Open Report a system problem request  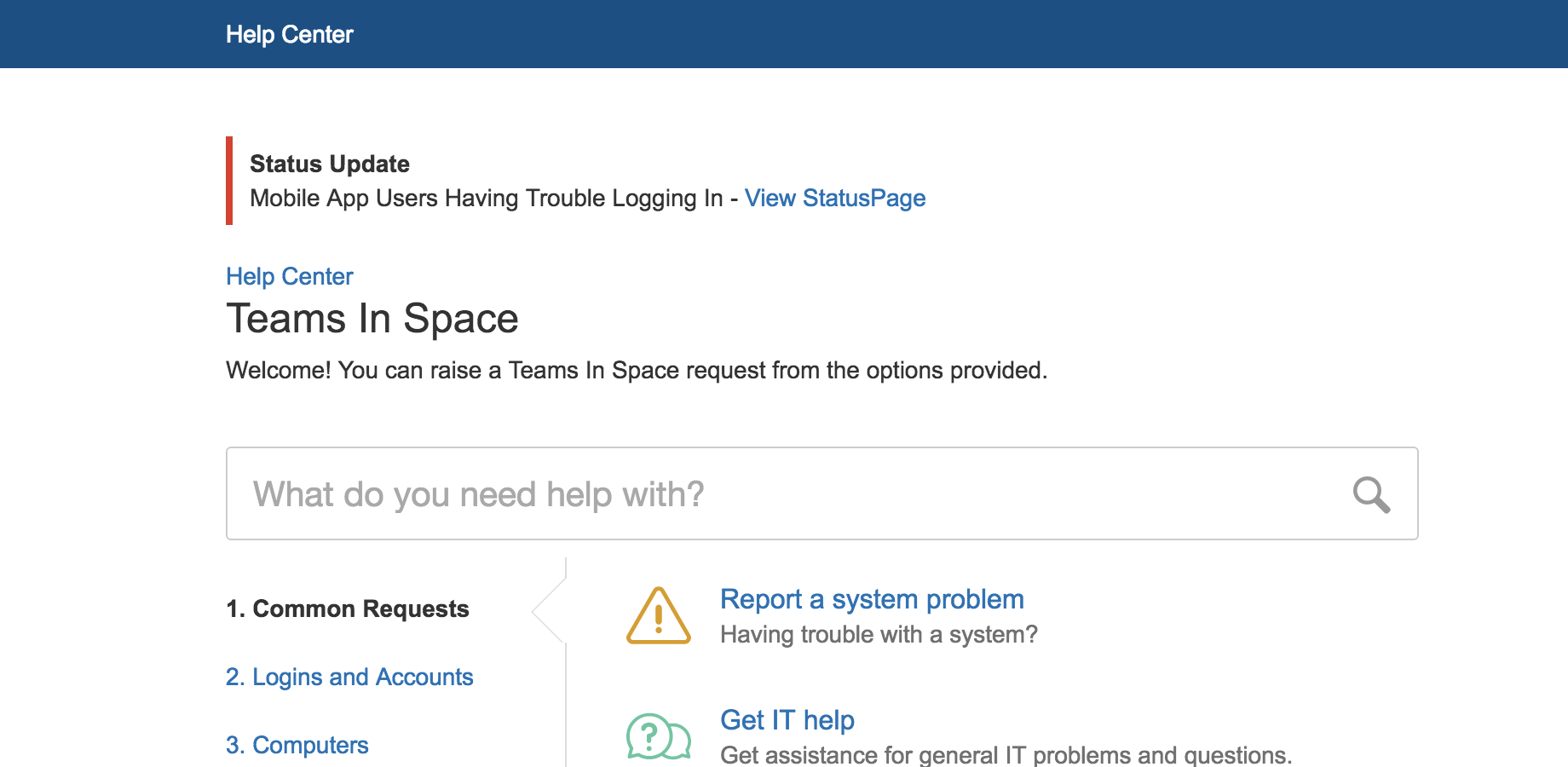tap(872, 599)
